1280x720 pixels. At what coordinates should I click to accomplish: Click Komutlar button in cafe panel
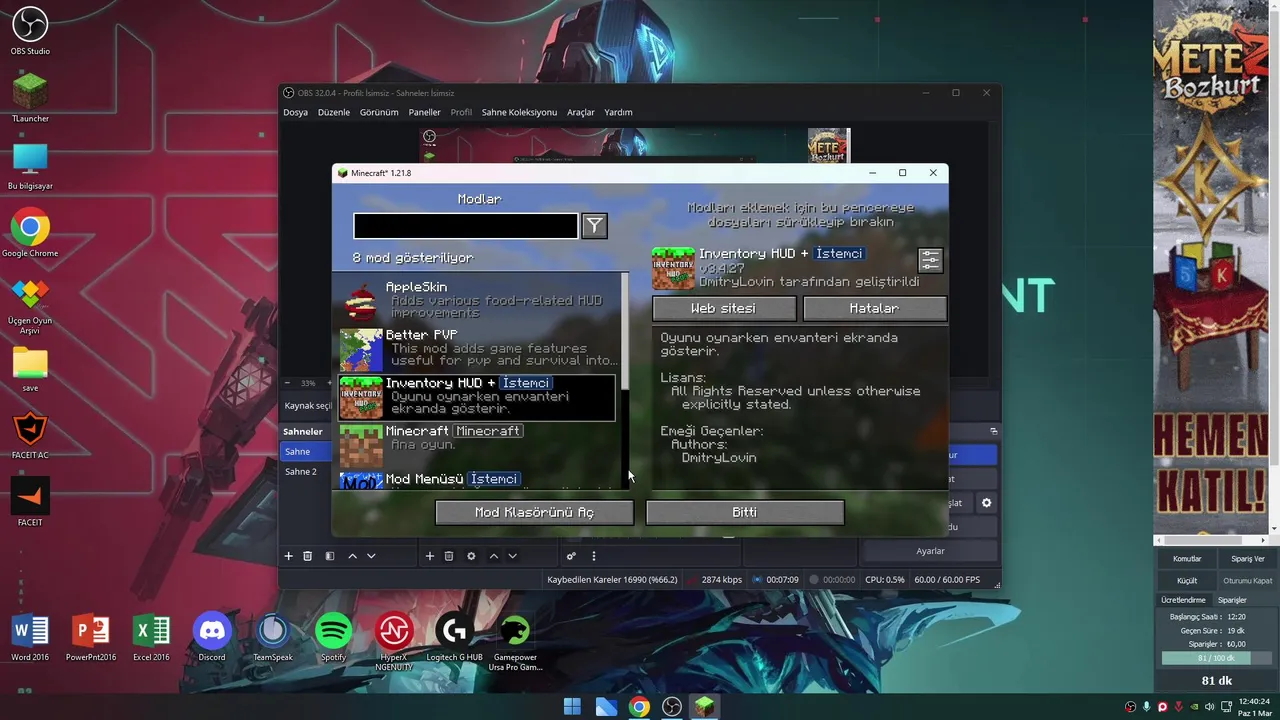tap(1187, 559)
